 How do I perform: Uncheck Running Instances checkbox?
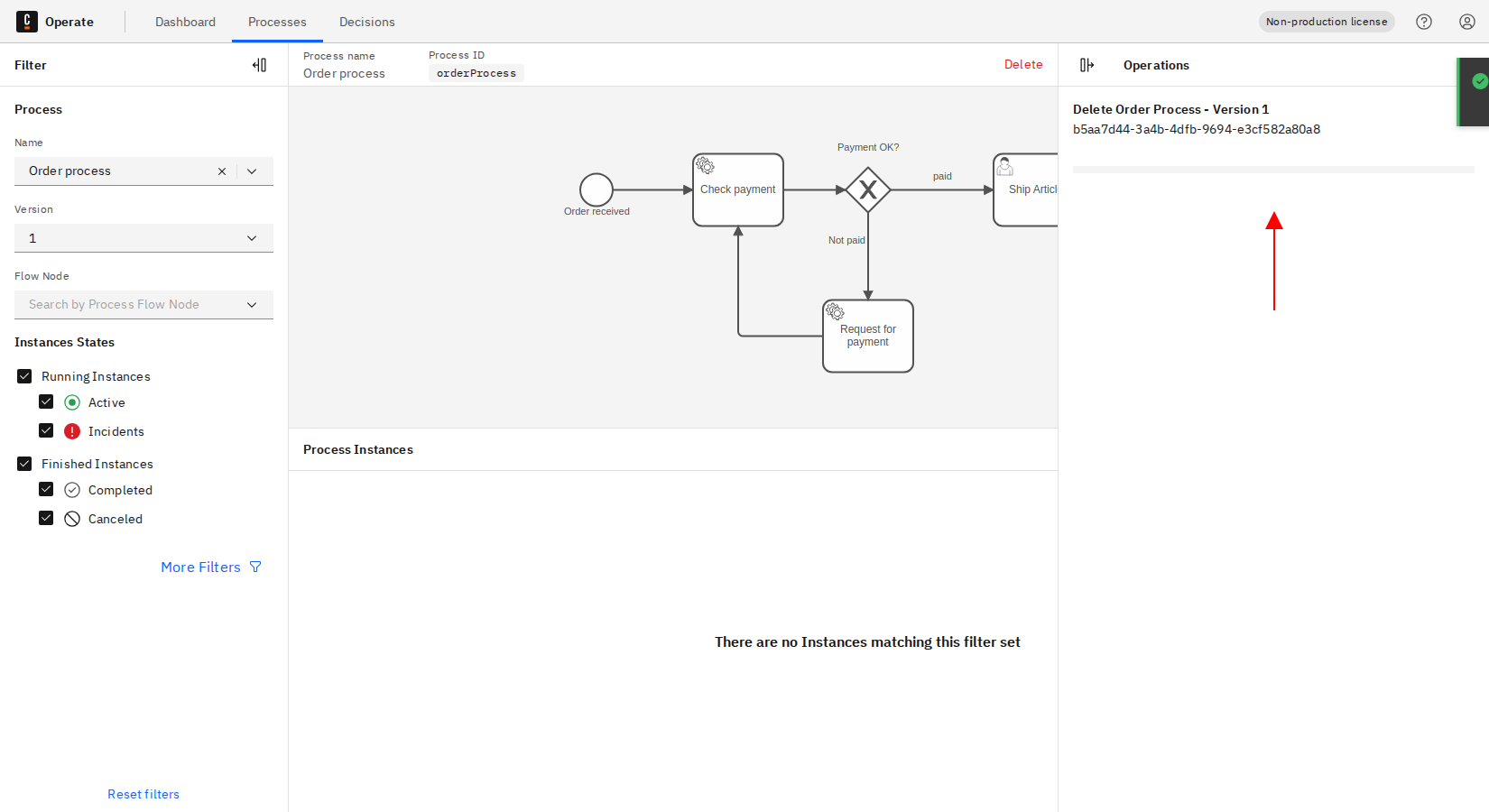click(24, 376)
